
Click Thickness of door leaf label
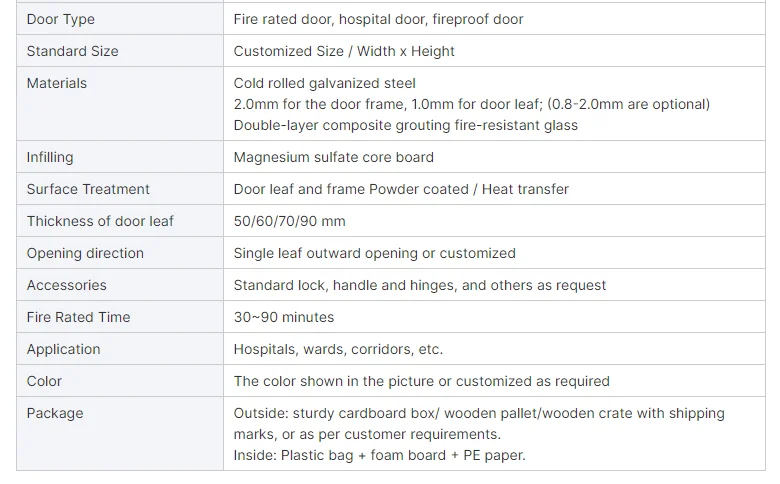[100, 221]
